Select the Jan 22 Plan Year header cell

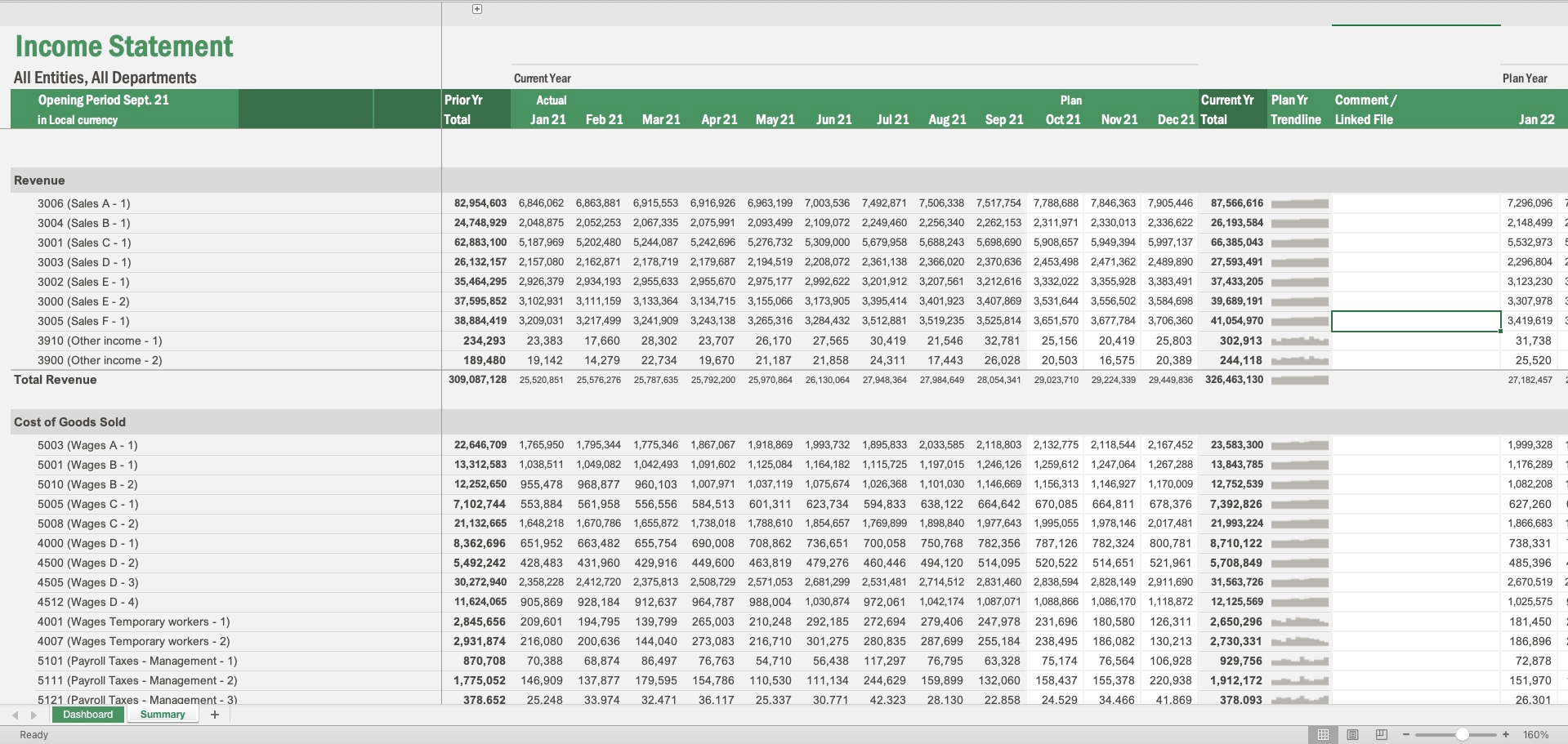tap(1534, 118)
